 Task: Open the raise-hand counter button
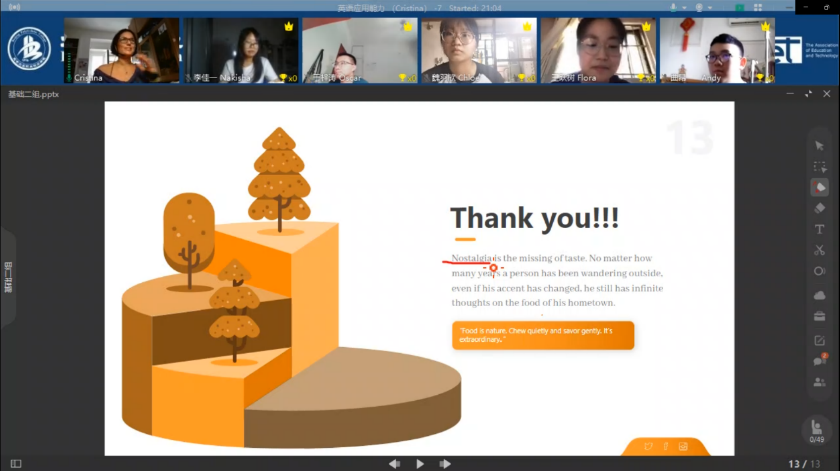819,431
